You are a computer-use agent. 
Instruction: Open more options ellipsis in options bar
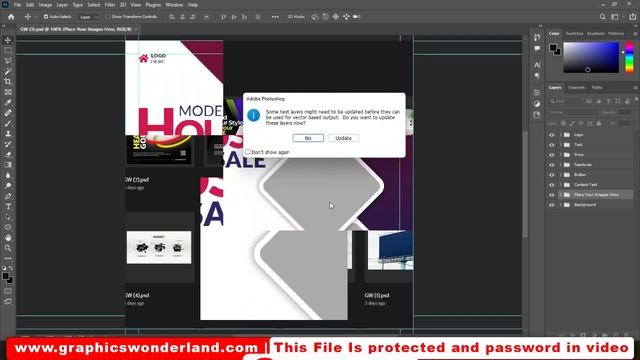point(275,17)
